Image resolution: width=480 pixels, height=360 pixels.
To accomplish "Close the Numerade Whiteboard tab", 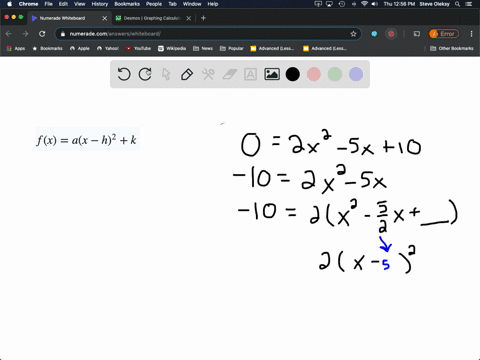I will (x=104, y=18).
